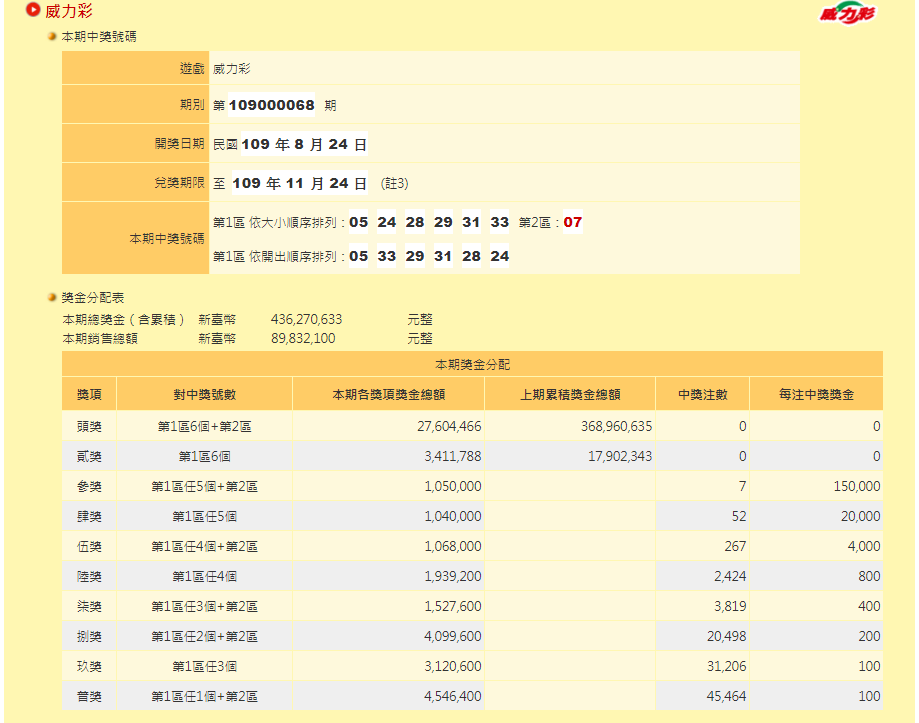Screen dimensions: 919x723
Task: Click the 上期累積獎金總額 column header
Action: [570, 394]
